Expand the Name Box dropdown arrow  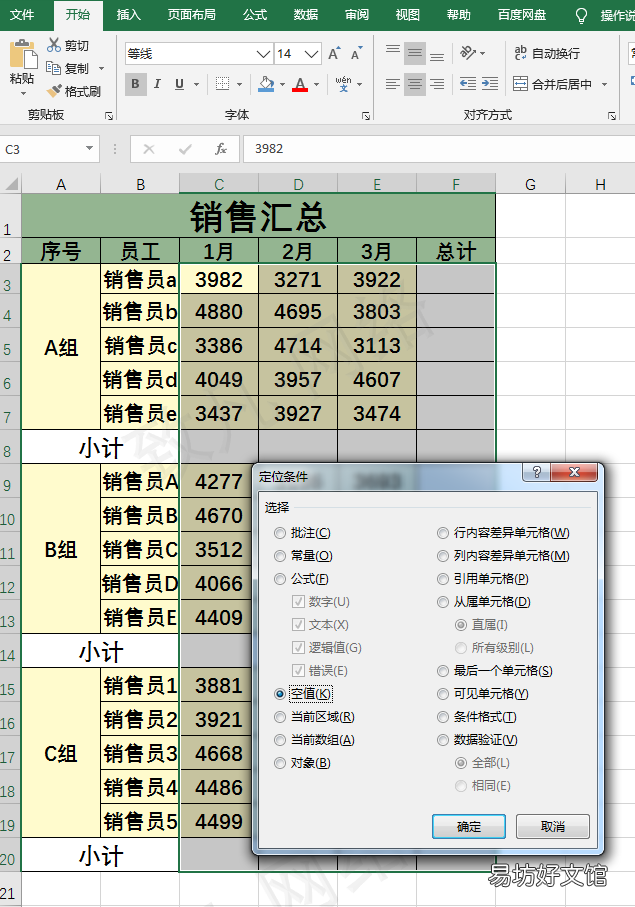click(x=90, y=149)
